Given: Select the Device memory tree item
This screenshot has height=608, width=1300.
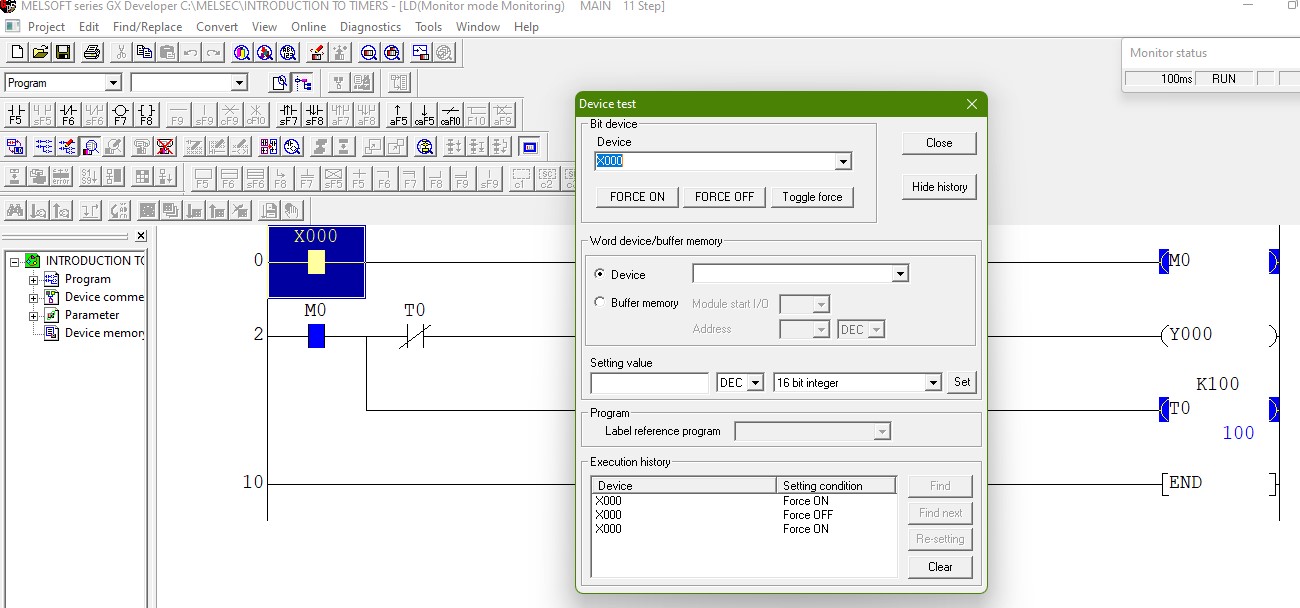Looking at the screenshot, I should tap(104, 333).
